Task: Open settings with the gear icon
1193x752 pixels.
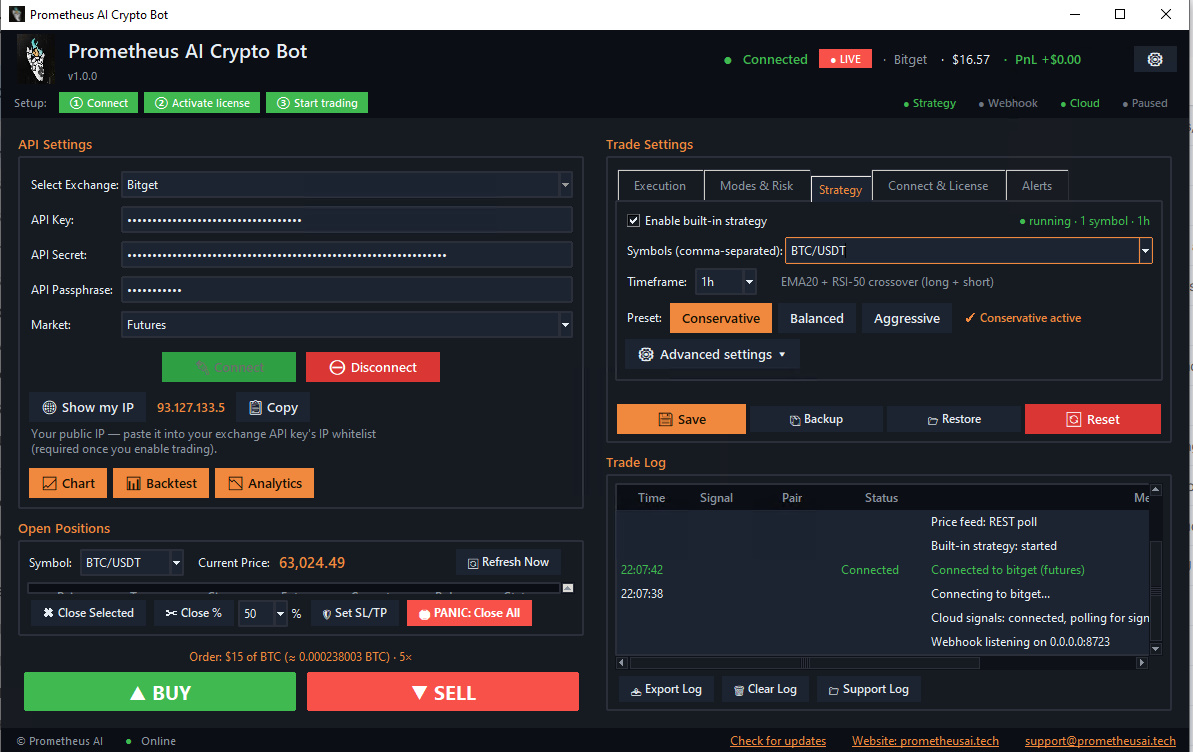Action: 1155,59
